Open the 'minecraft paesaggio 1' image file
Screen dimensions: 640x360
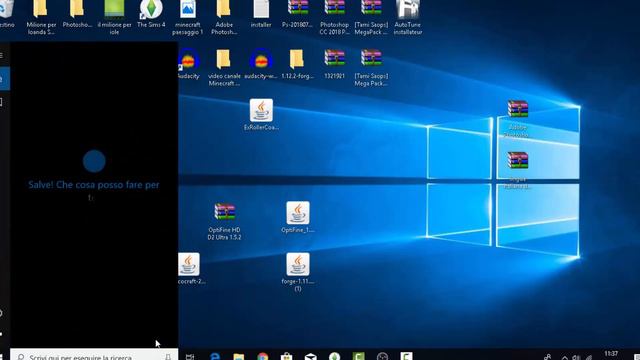click(x=188, y=9)
